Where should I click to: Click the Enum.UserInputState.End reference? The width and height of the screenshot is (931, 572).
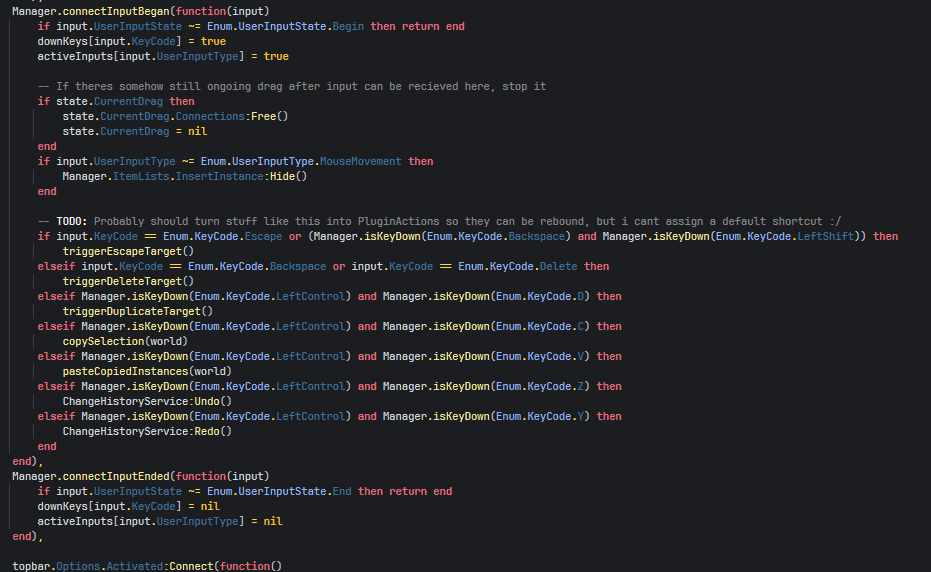click(285, 491)
